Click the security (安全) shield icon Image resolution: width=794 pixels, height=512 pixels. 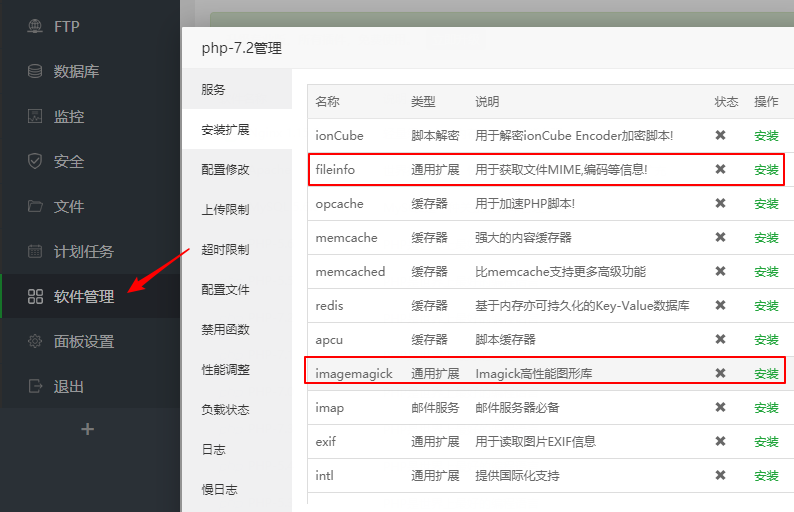[x=35, y=161]
